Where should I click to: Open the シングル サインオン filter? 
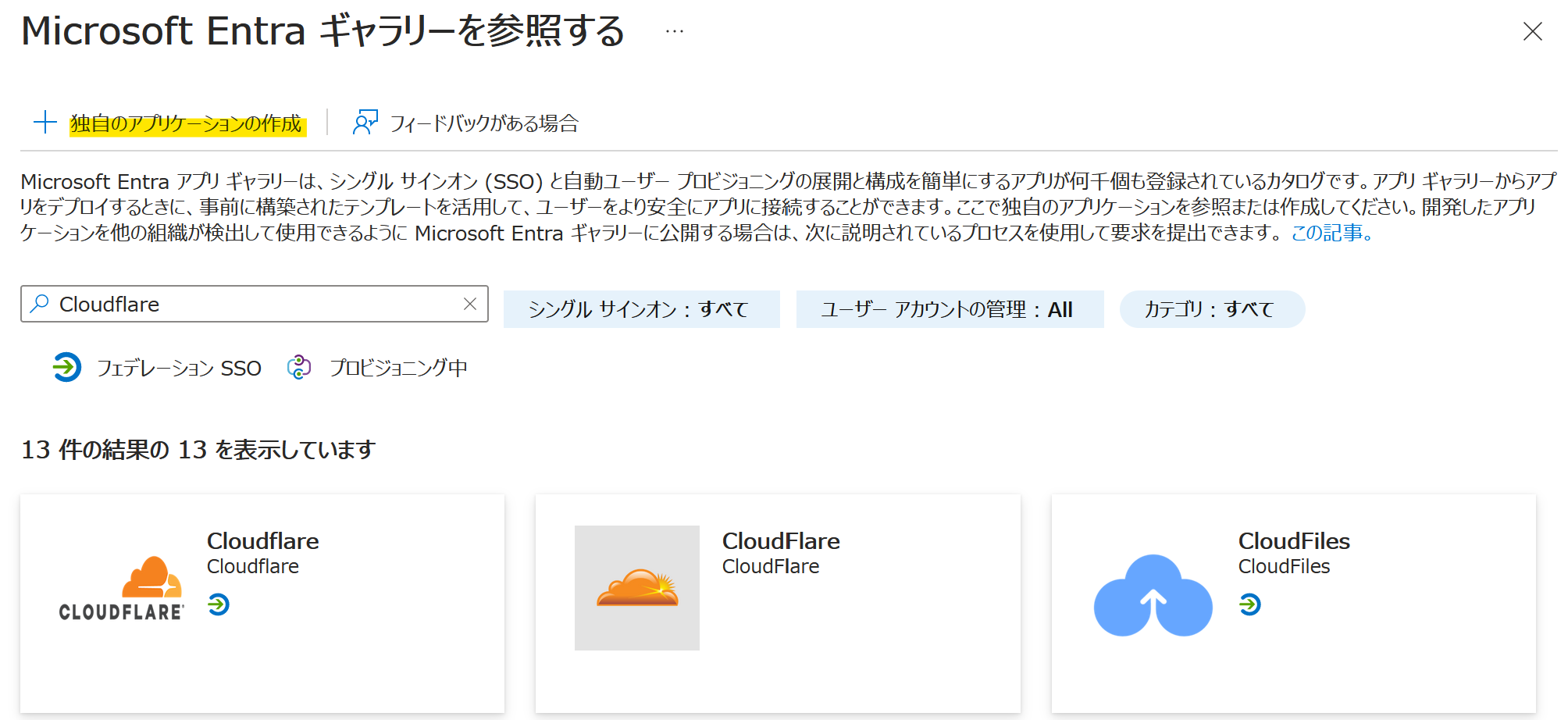click(641, 309)
